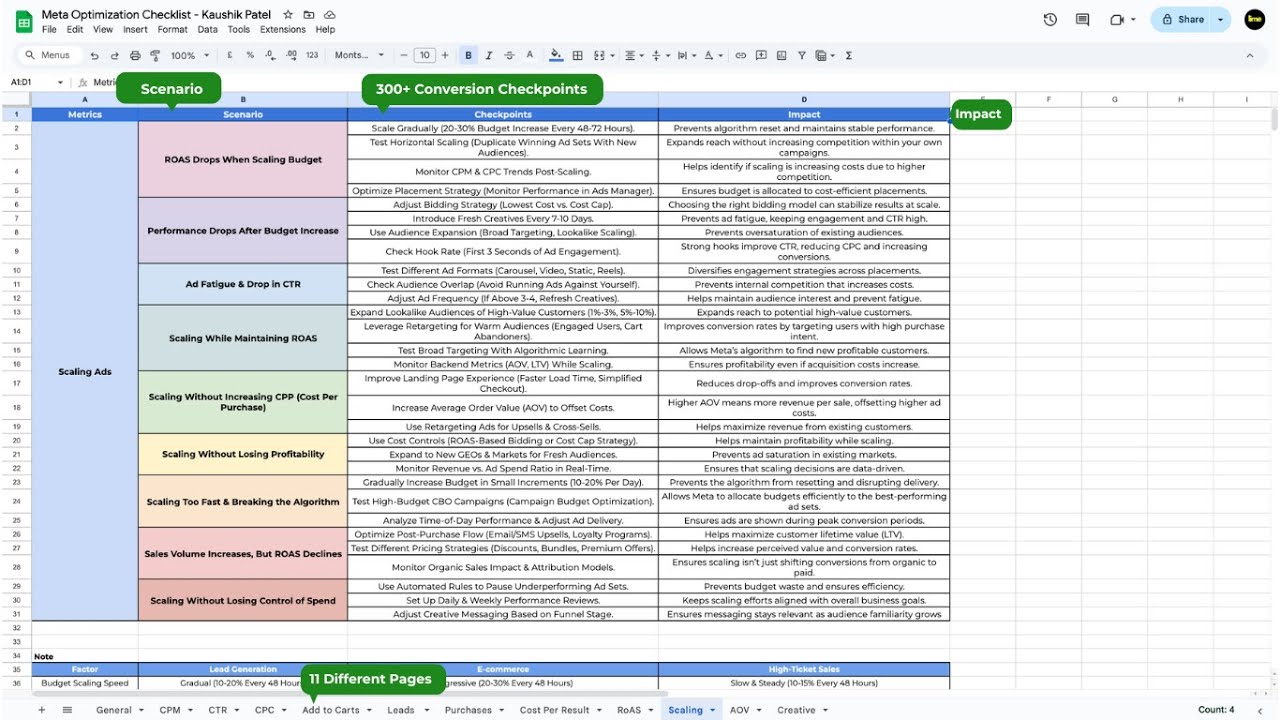This screenshot has width=1280, height=720.
Task: Click the Google Sheets home logo
Action: [x=22, y=20]
